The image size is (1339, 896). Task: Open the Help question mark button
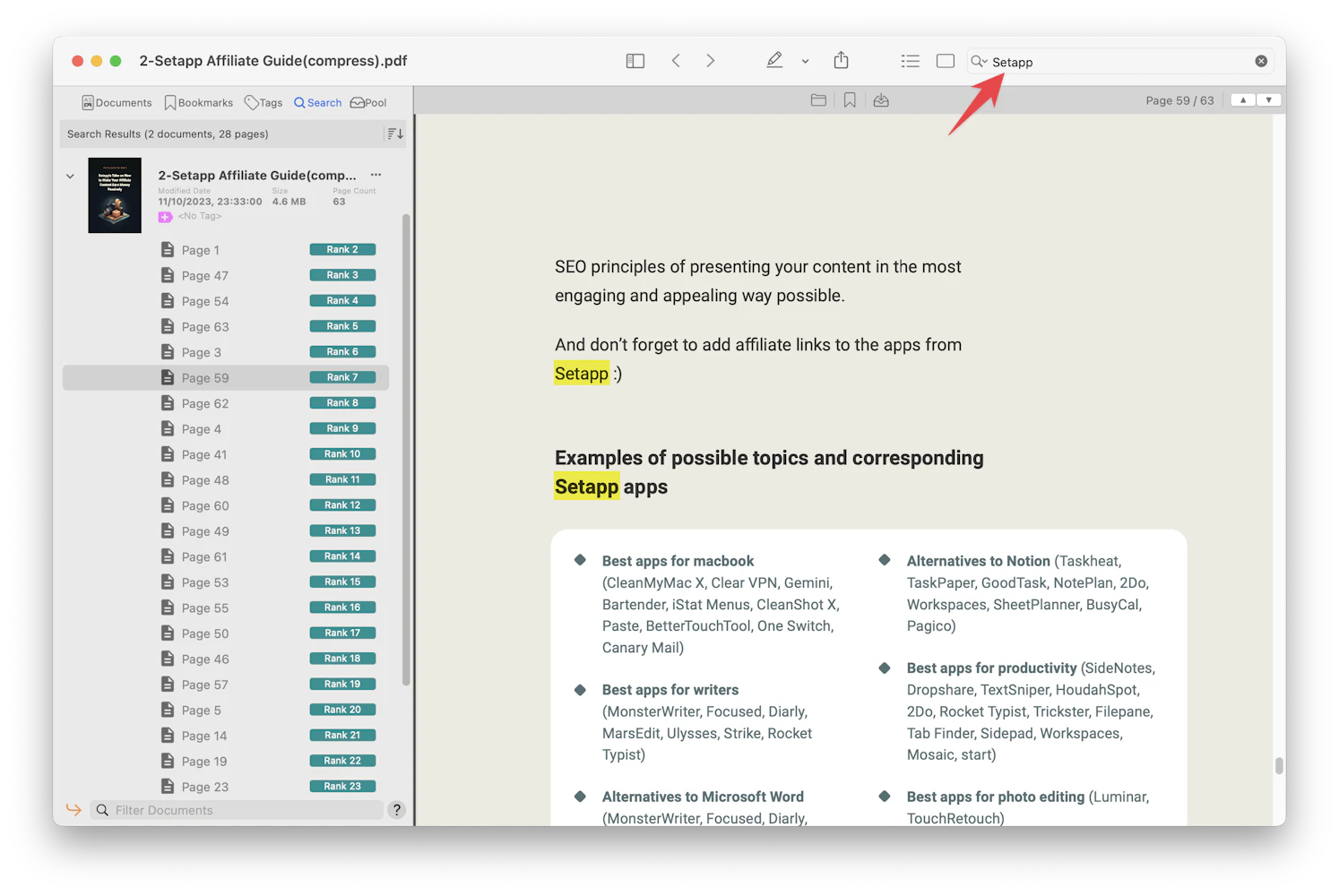396,810
